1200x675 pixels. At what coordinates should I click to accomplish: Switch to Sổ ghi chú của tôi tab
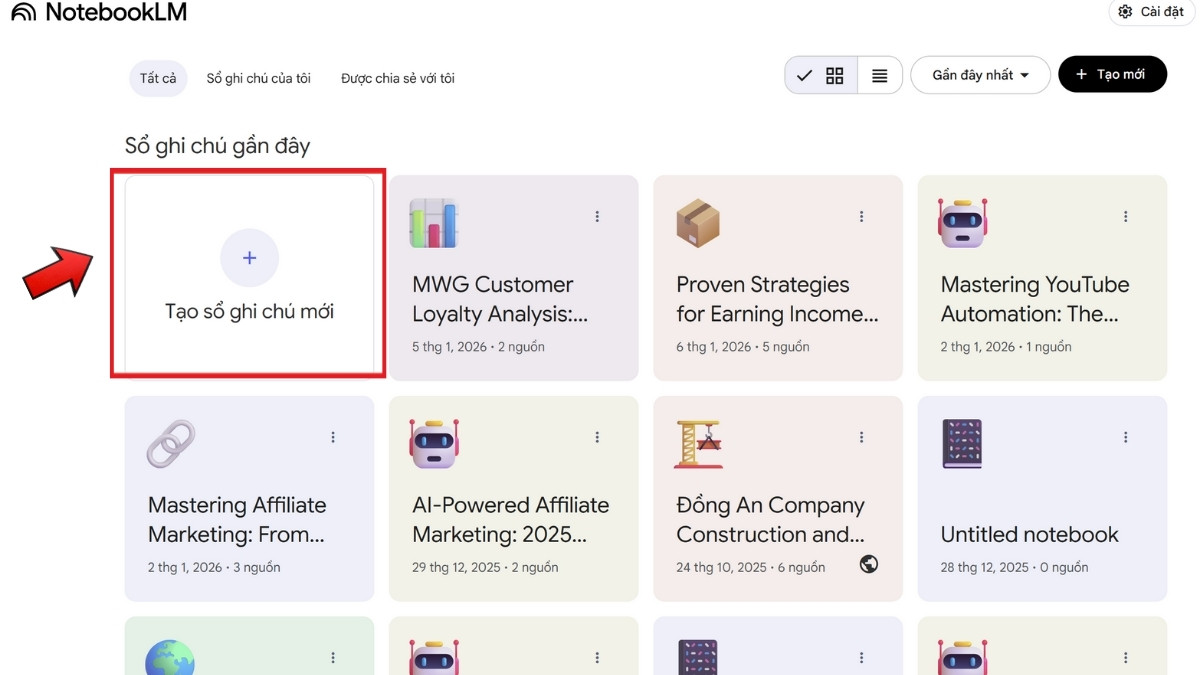click(258, 78)
